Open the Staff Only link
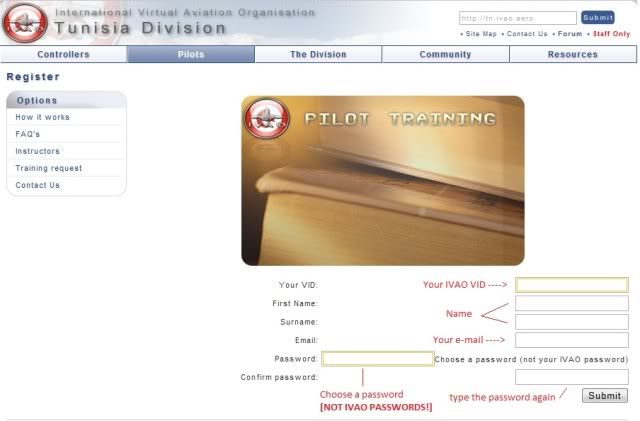 611,34
